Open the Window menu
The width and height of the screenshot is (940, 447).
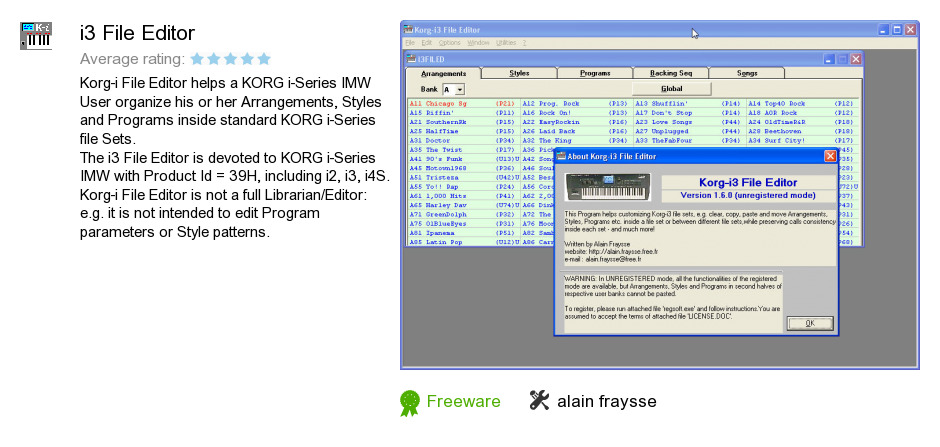tap(478, 43)
